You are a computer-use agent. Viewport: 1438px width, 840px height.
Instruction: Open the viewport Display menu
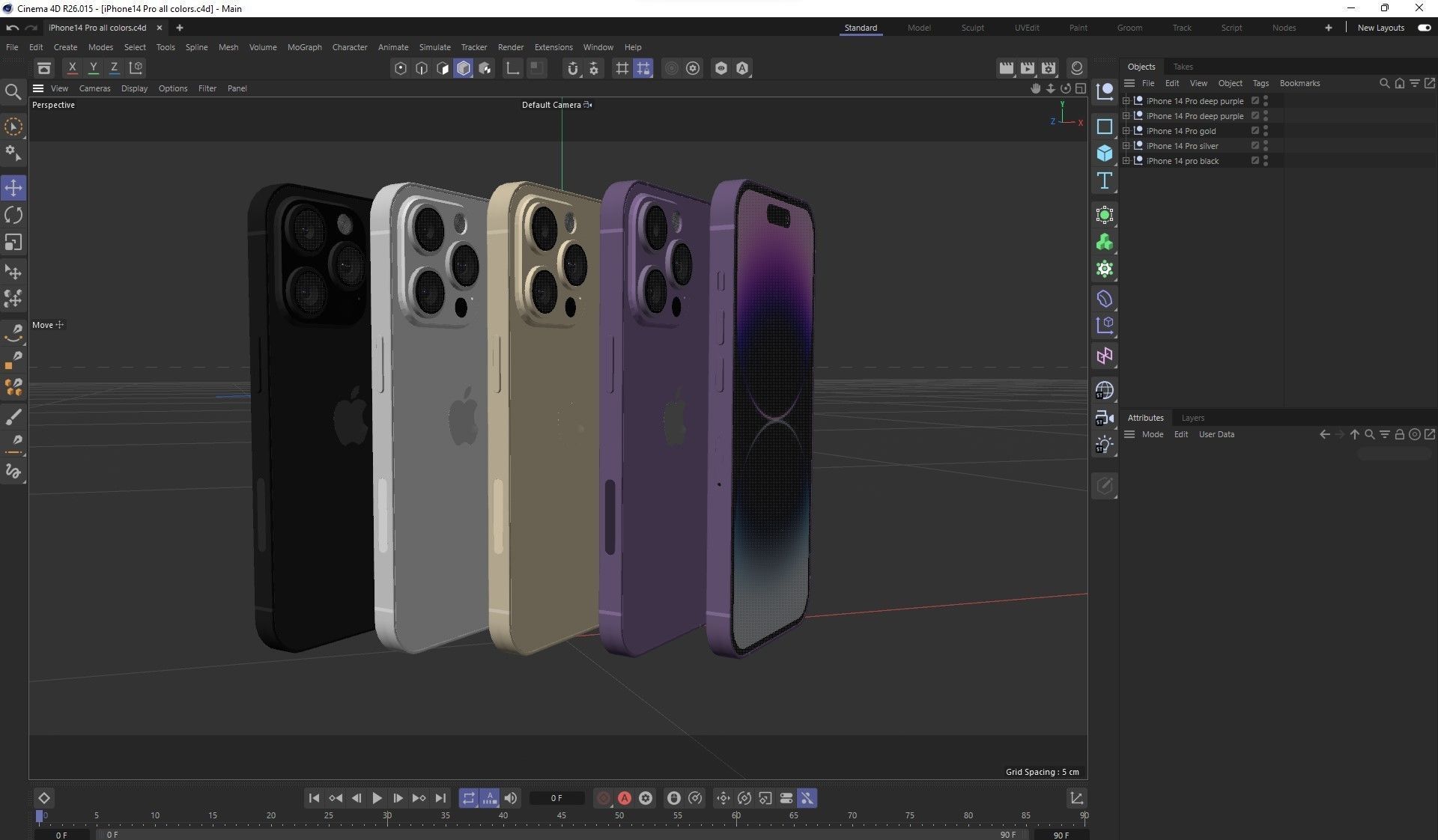134,88
